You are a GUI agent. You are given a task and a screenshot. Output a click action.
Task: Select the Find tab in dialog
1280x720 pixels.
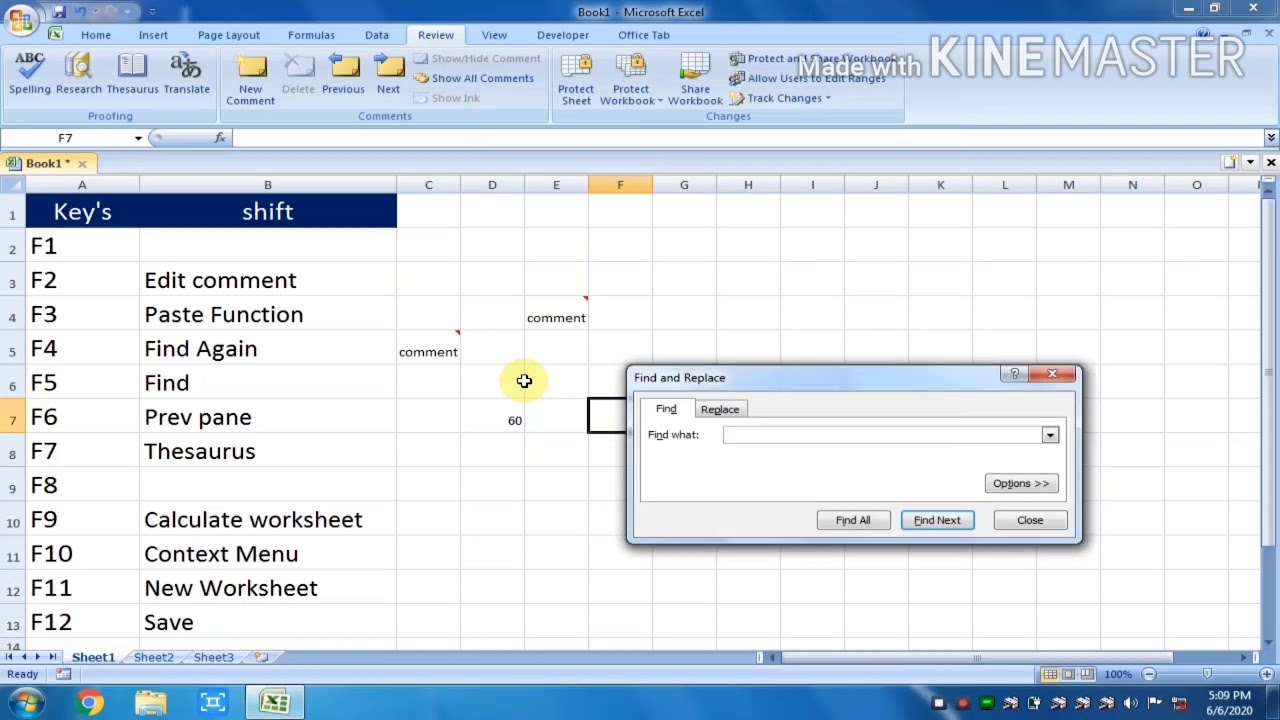(x=666, y=408)
